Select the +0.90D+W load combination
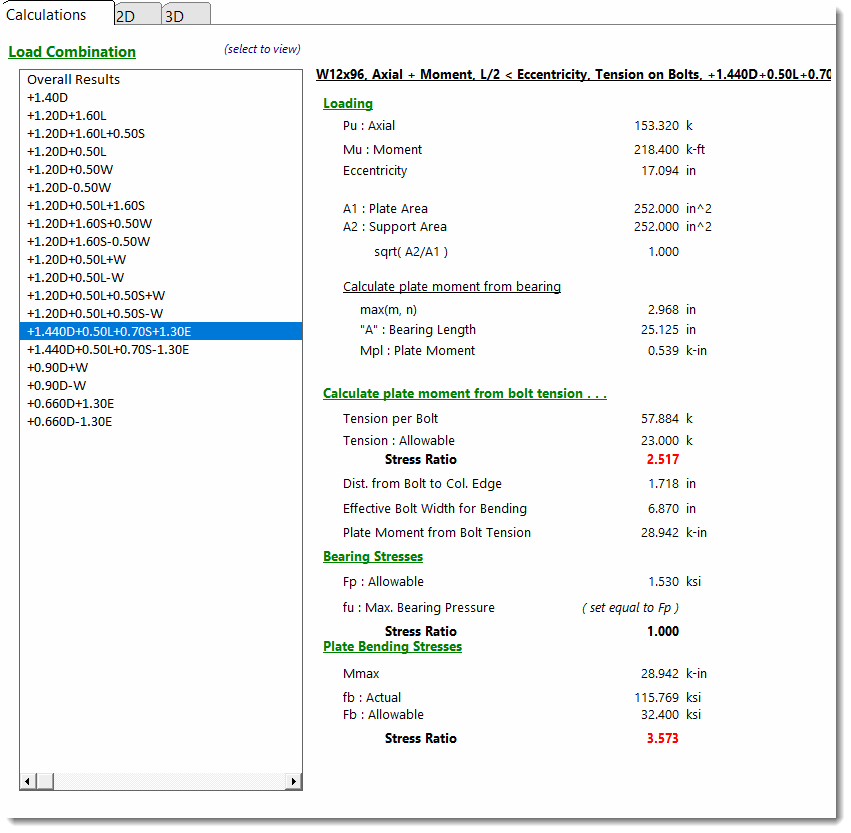 (x=56, y=368)
